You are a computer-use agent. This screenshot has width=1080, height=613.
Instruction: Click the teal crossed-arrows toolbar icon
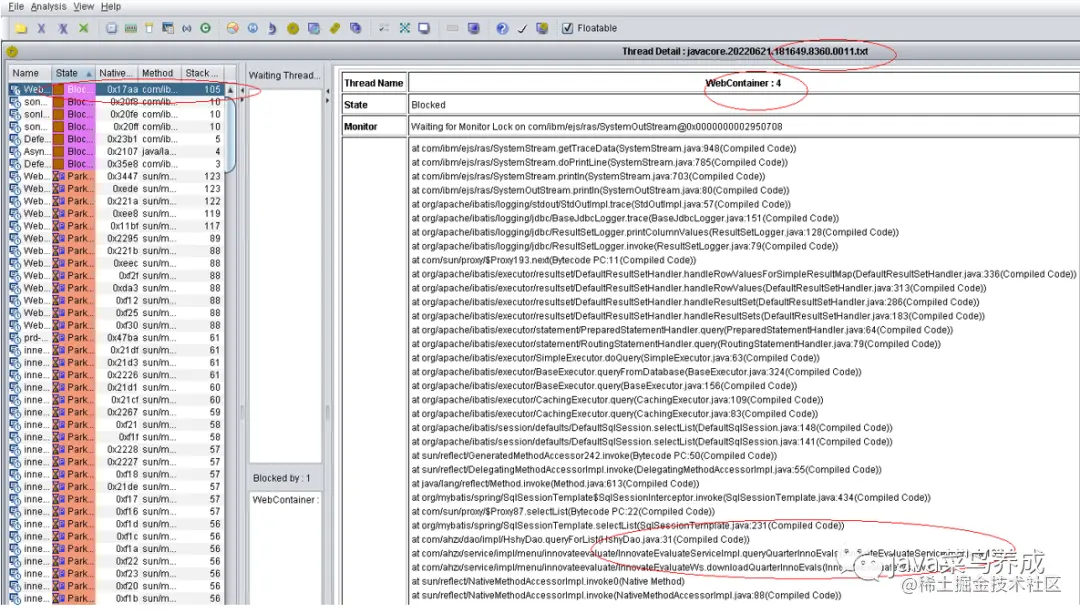coord(404,28)
